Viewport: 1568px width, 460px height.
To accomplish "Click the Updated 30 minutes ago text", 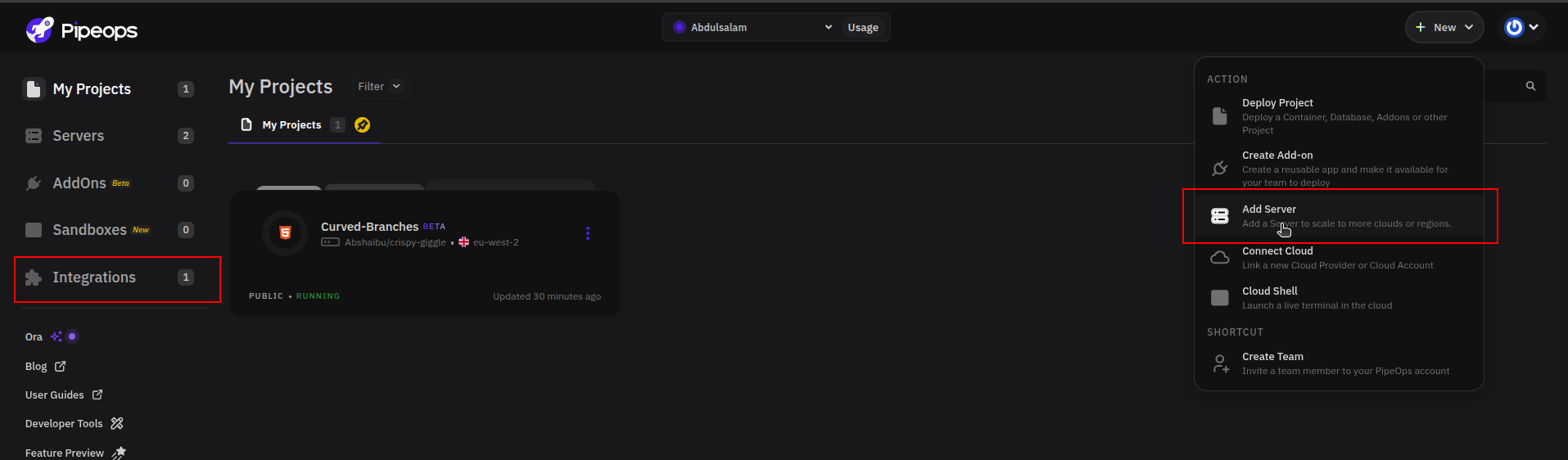I will (547, 296).
